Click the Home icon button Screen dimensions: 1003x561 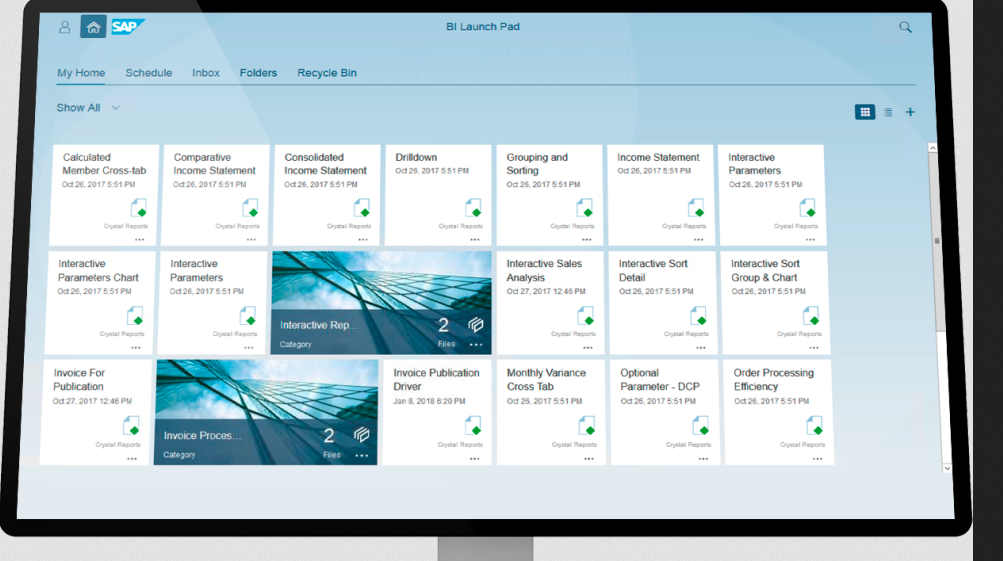click(x=93, y=27)
